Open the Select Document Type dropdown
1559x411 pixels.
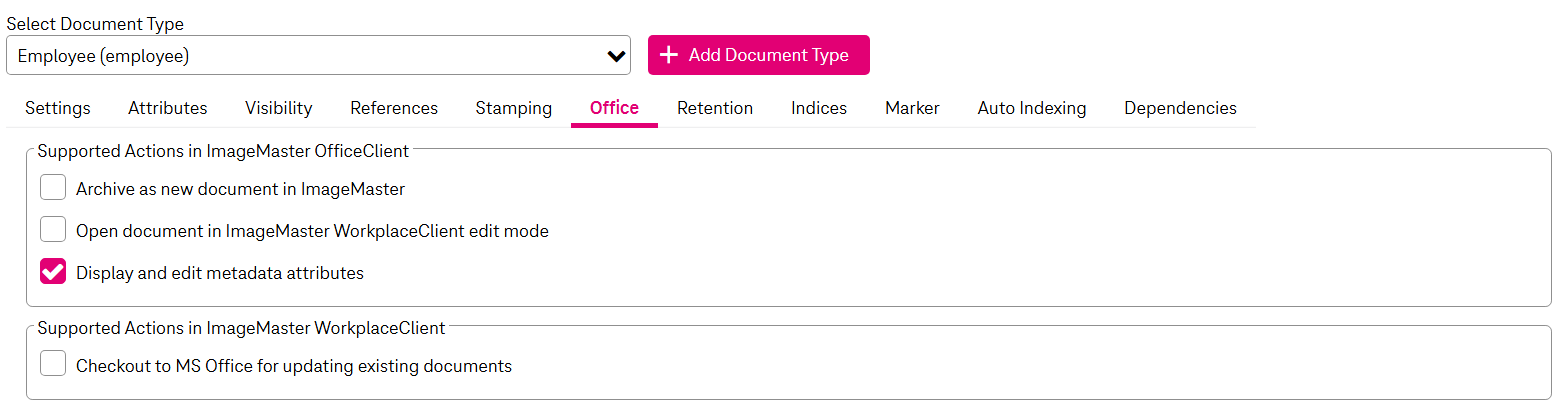[x=318, y=56]
